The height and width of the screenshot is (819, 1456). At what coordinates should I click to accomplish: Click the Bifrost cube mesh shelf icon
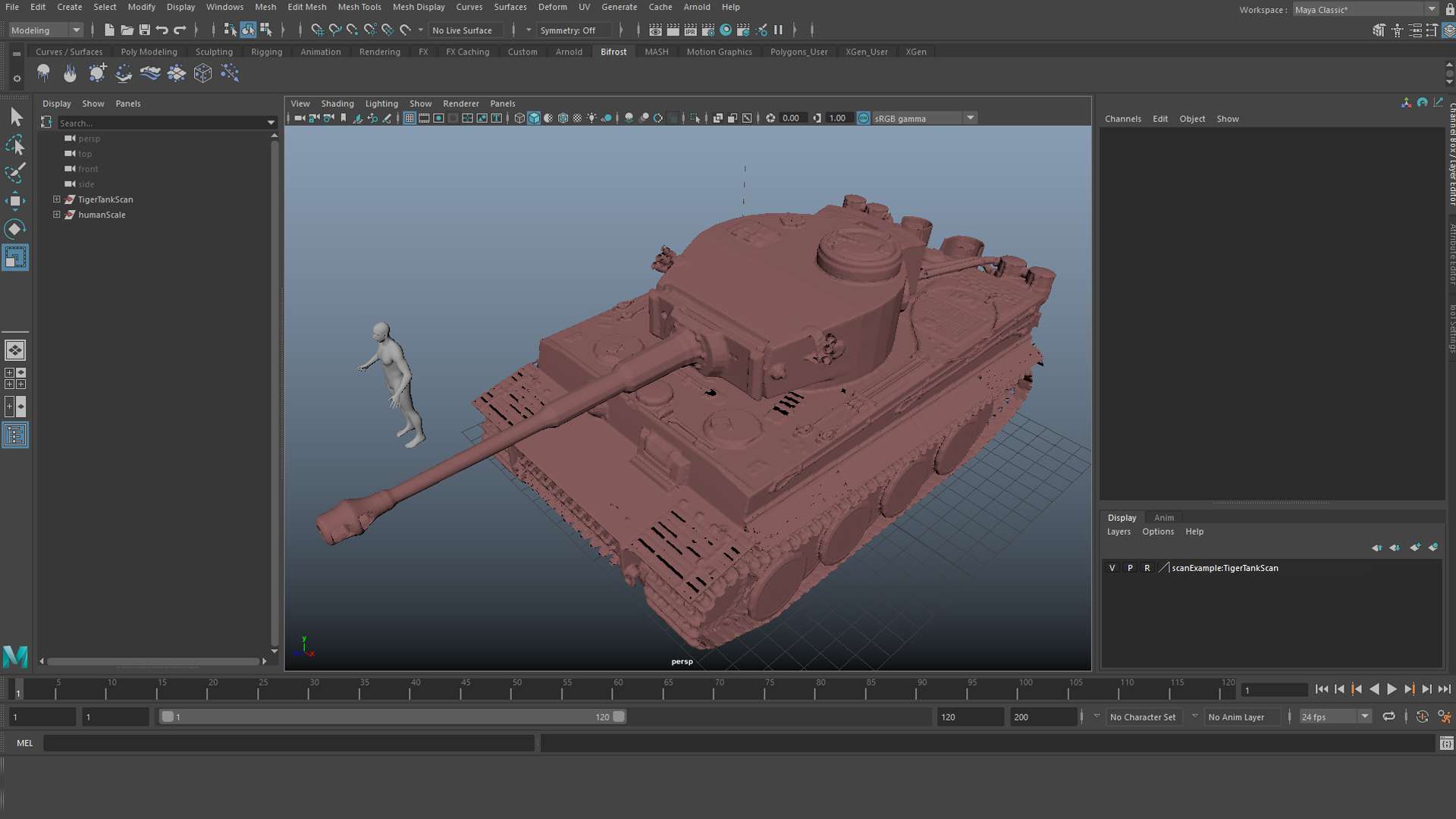coord(202,73)
